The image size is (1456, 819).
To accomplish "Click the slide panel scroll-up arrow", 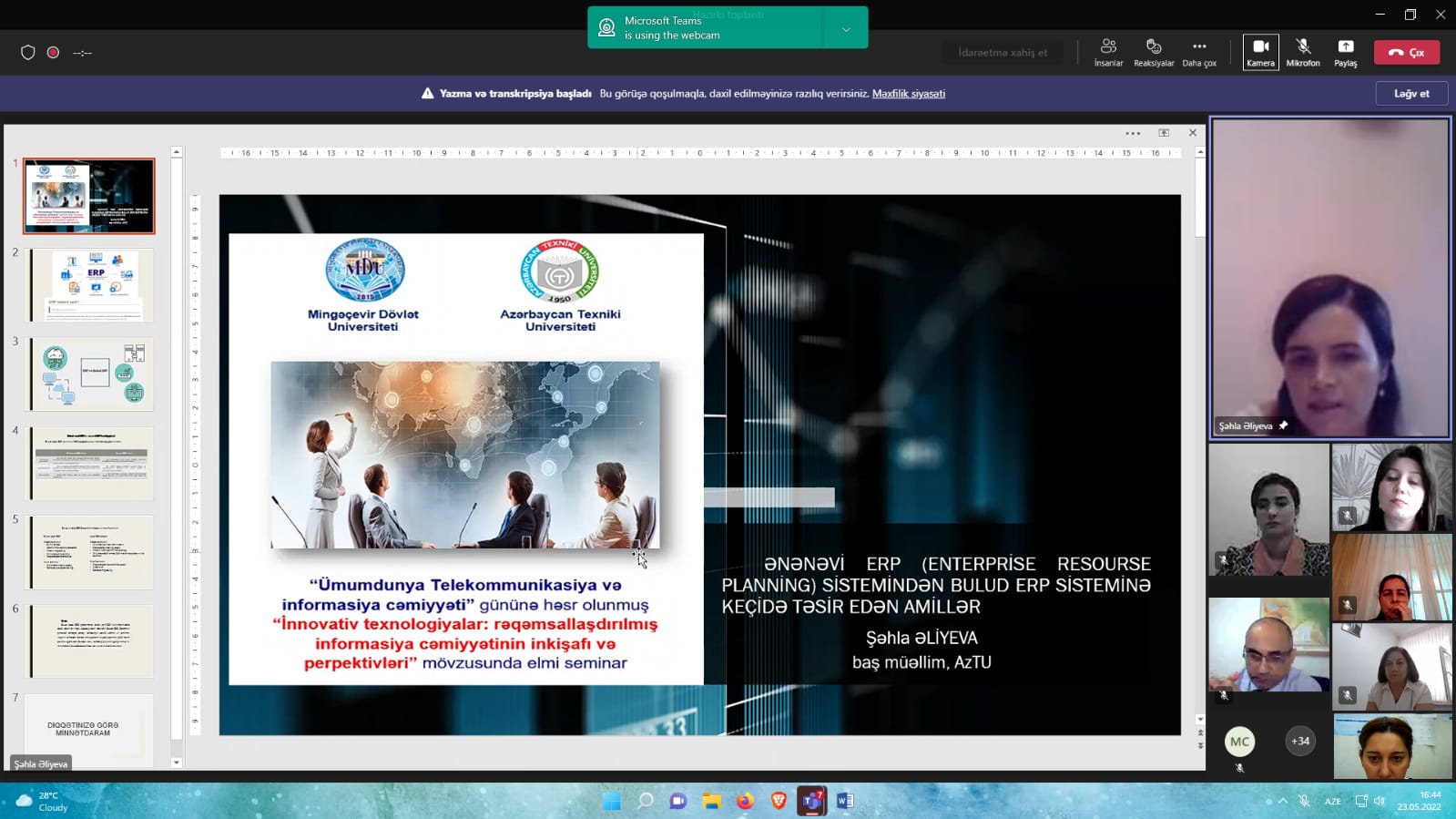I will [x=177, y=152].
